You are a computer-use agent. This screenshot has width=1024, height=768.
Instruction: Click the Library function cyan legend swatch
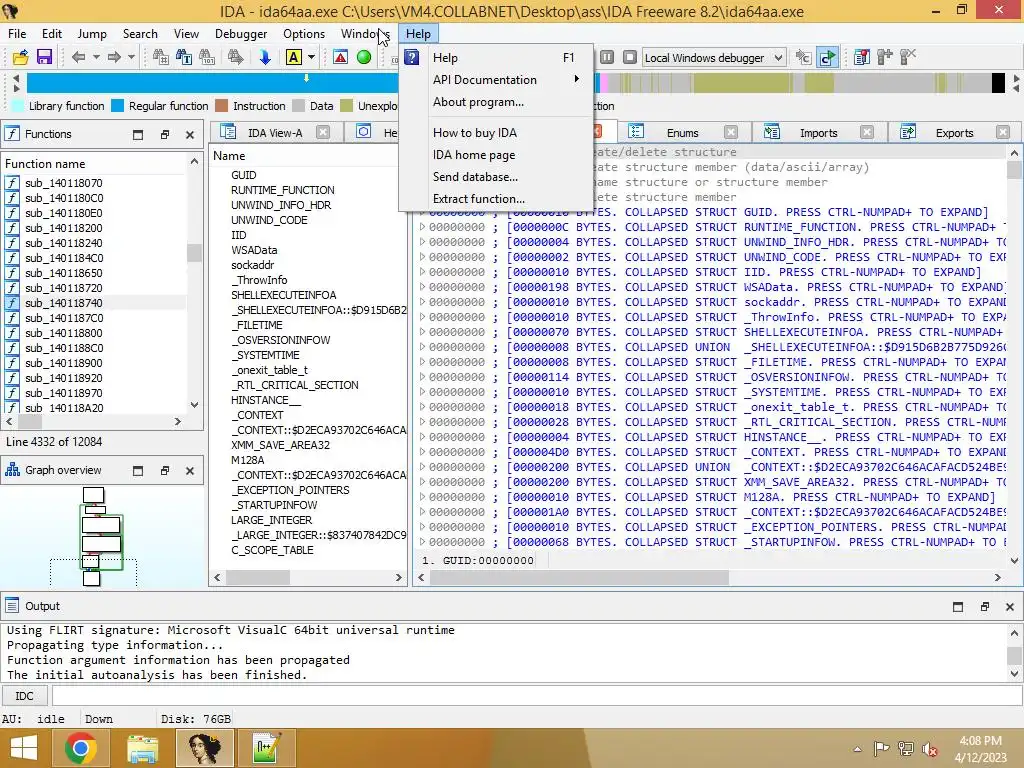(x=18, y=106)
